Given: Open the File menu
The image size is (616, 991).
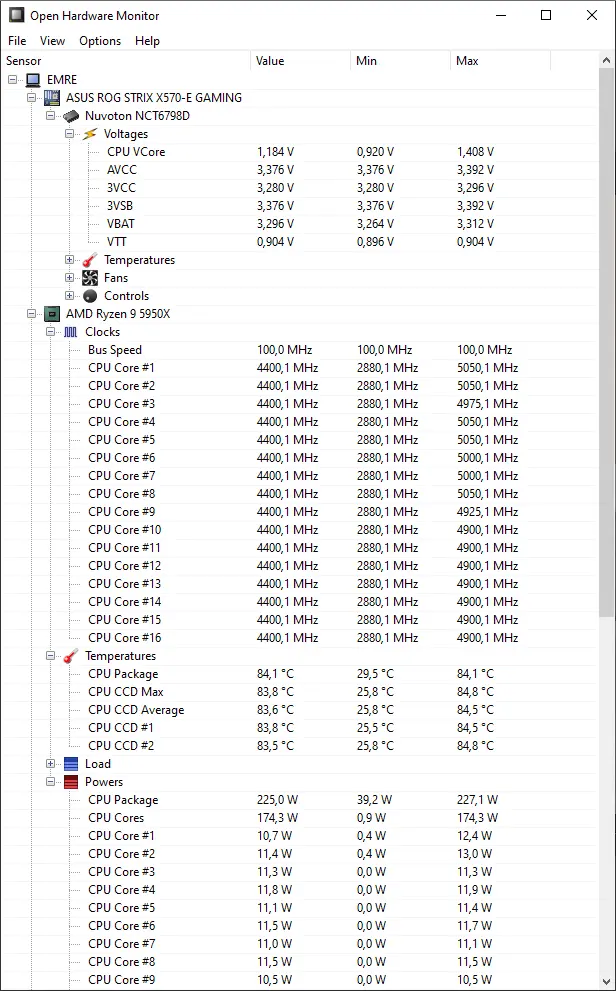Looking at the screenshot, I should click(17, 40).
